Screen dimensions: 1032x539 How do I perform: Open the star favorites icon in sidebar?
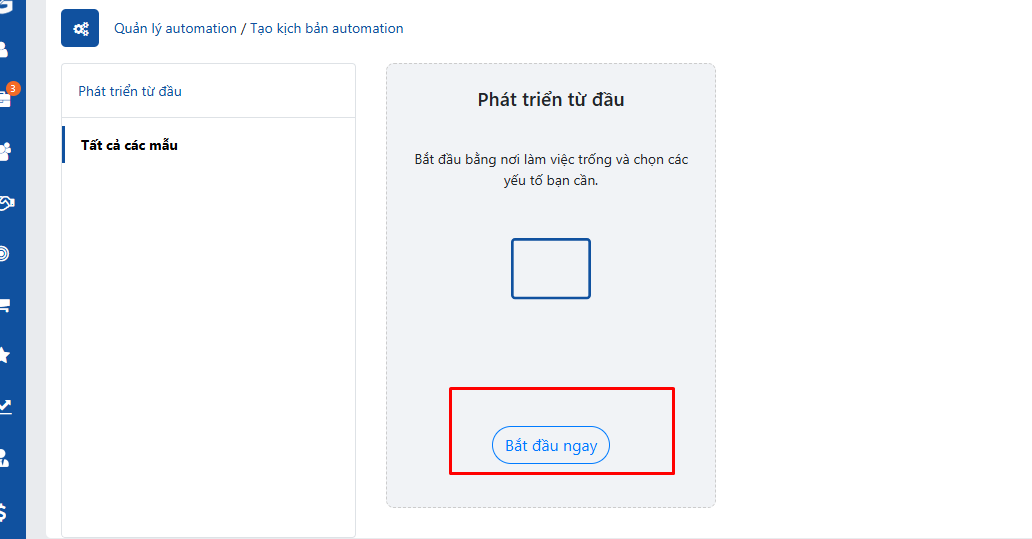4,355
